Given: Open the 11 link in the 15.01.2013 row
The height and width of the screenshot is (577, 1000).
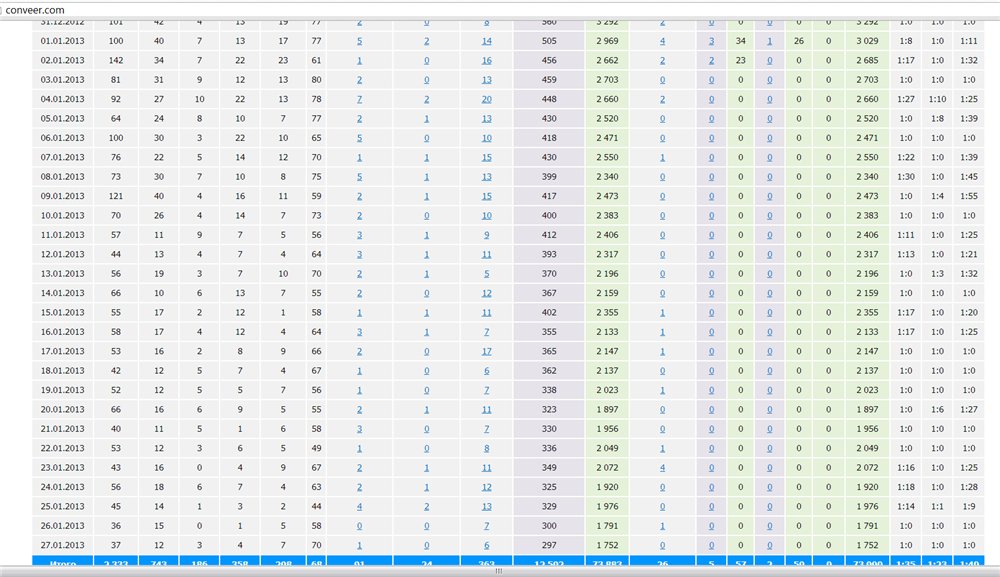Looking at the screenshot, I should [487, 312].
